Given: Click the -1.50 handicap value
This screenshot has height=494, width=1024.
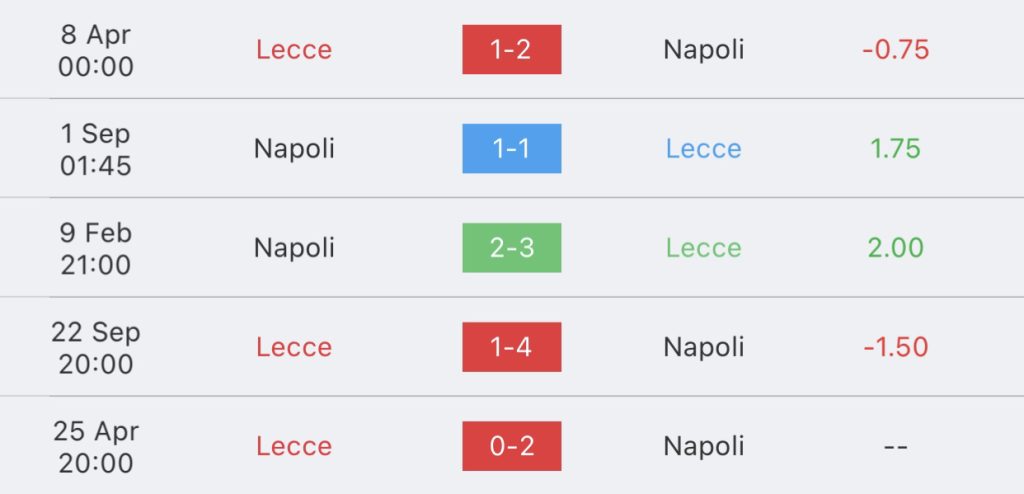Looking at the screenshot, I should [x=895, y=347].
